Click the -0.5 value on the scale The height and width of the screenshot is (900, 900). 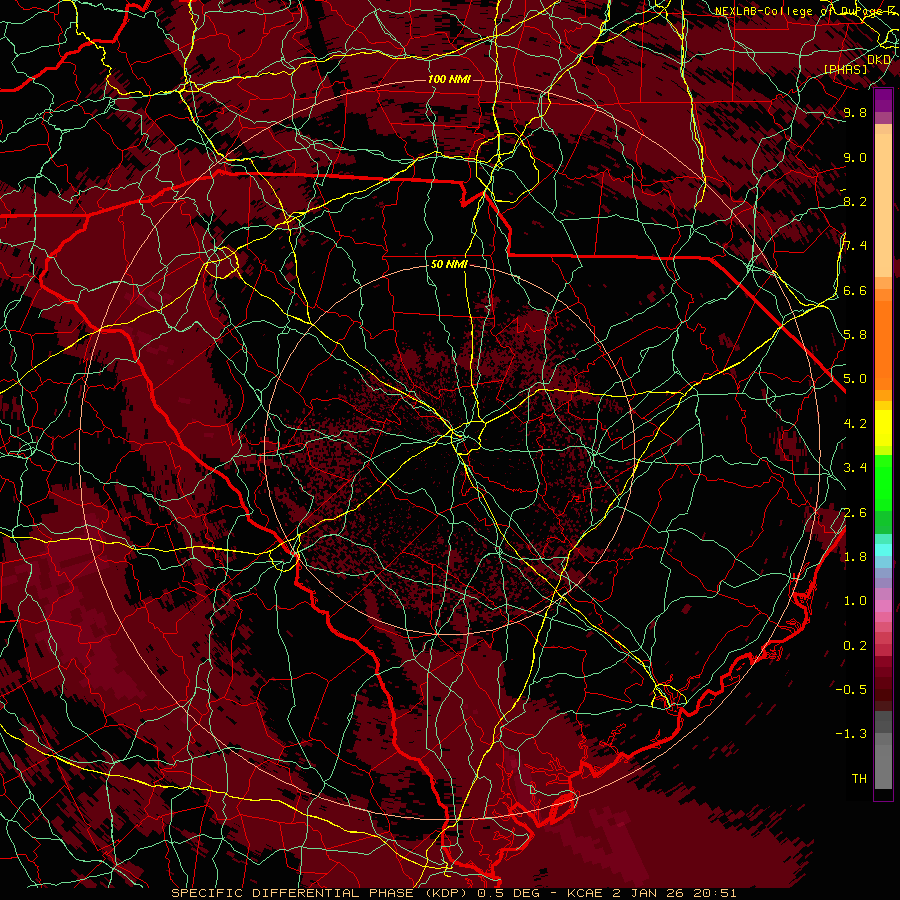click(851, 690)
